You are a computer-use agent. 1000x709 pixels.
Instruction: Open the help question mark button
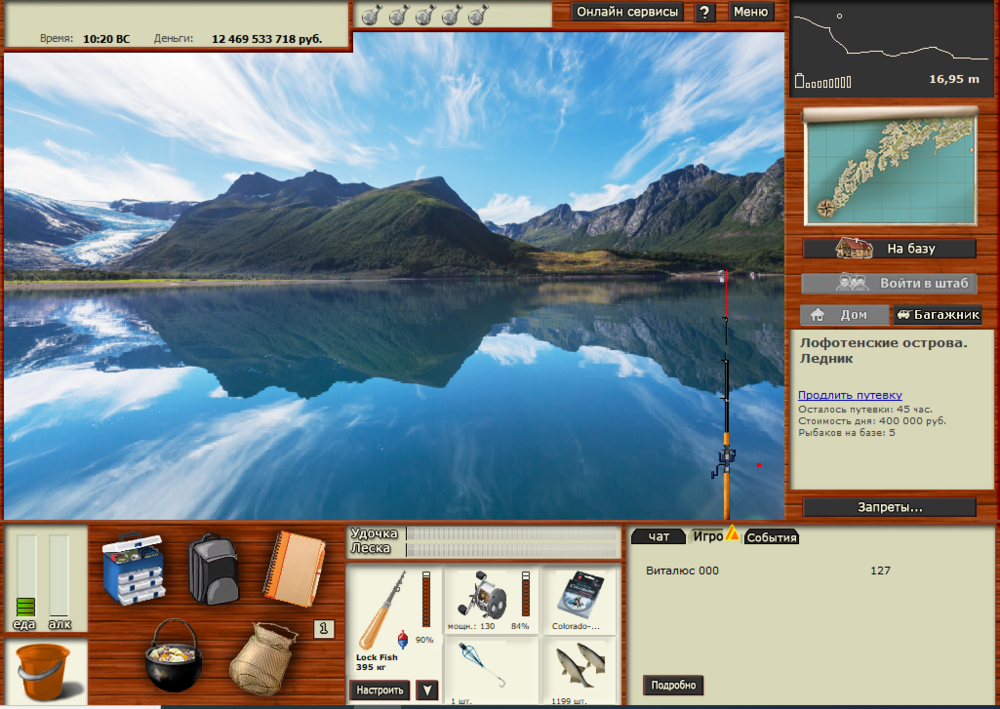tap(705, 12)
